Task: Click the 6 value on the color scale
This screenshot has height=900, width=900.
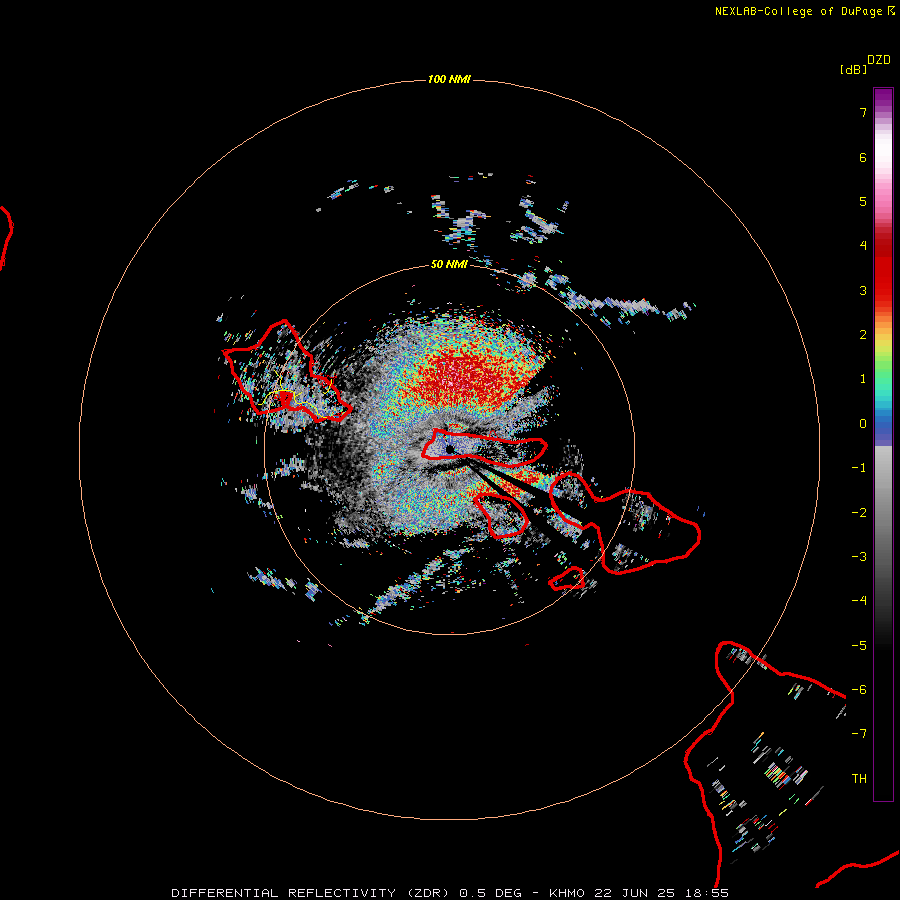Action: (863, 157)
